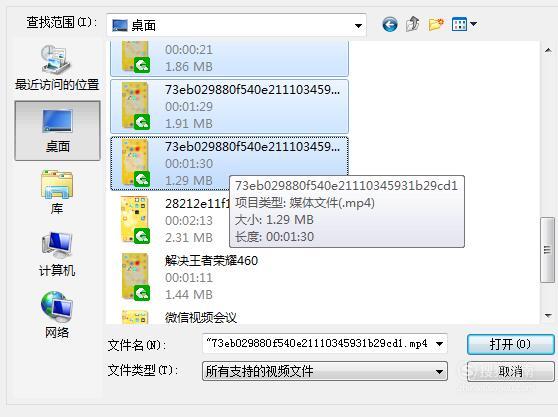The height and width of the screenshot is (417, 558).
Task: Click the file list scroll down arrow
Action: 548,316
